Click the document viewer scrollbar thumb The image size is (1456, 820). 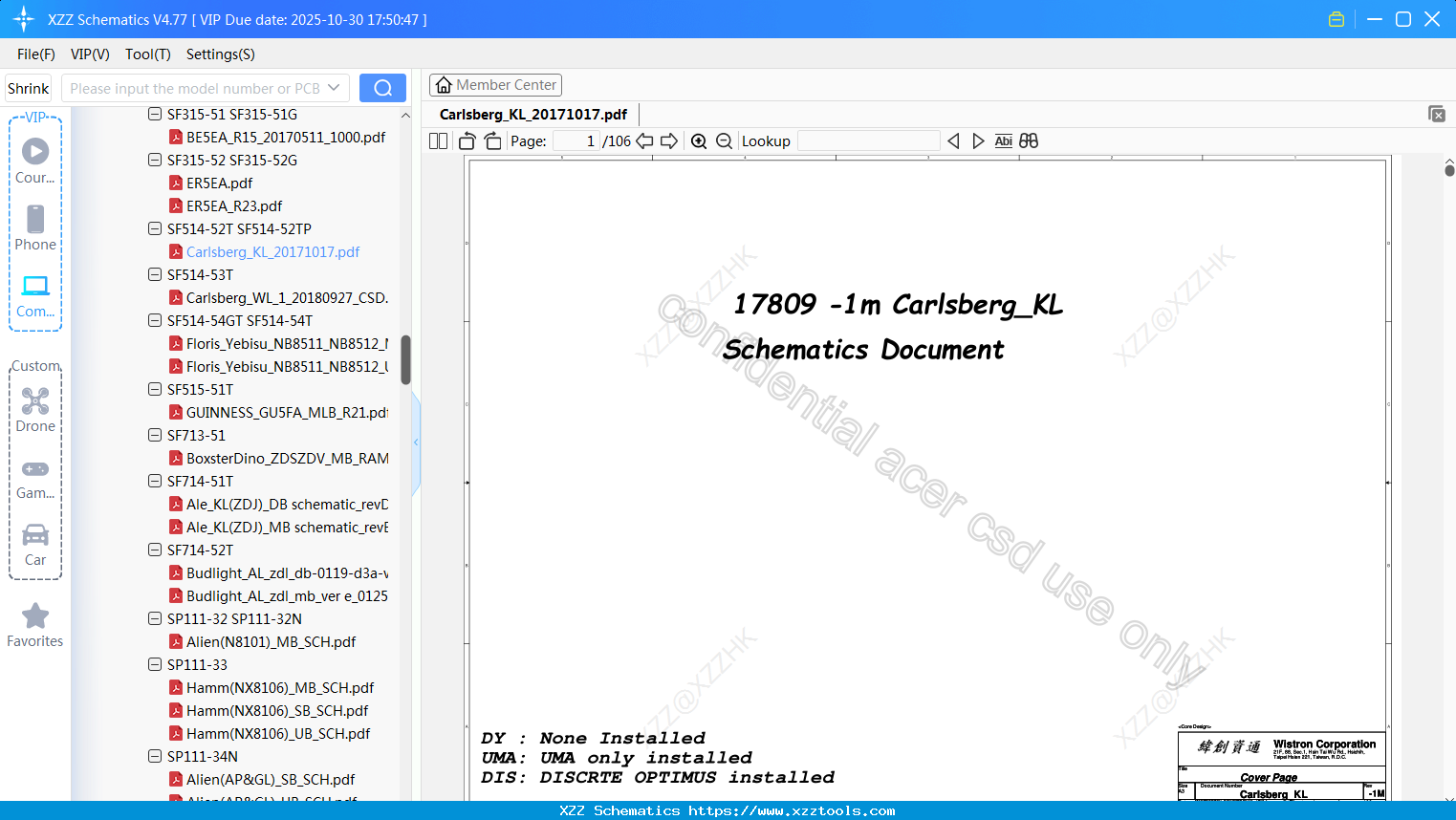(1449, 170)
